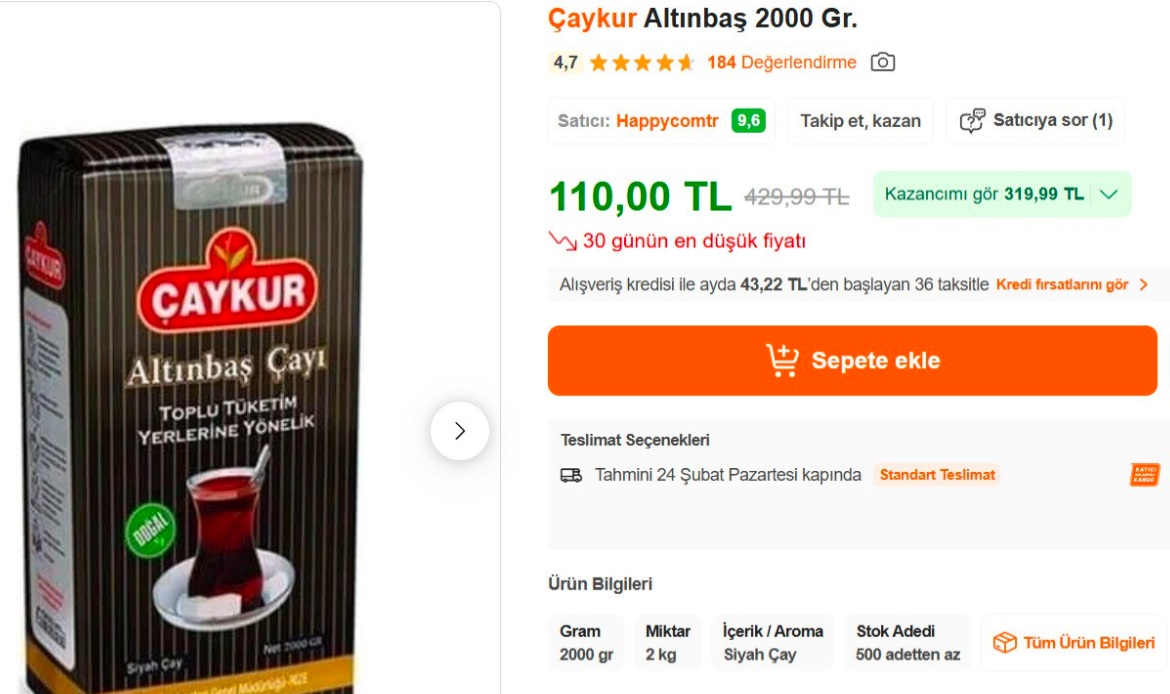Click the Standart Teslimat label
This screenshot has height=694, width=1170.
(x=937, y=475)
